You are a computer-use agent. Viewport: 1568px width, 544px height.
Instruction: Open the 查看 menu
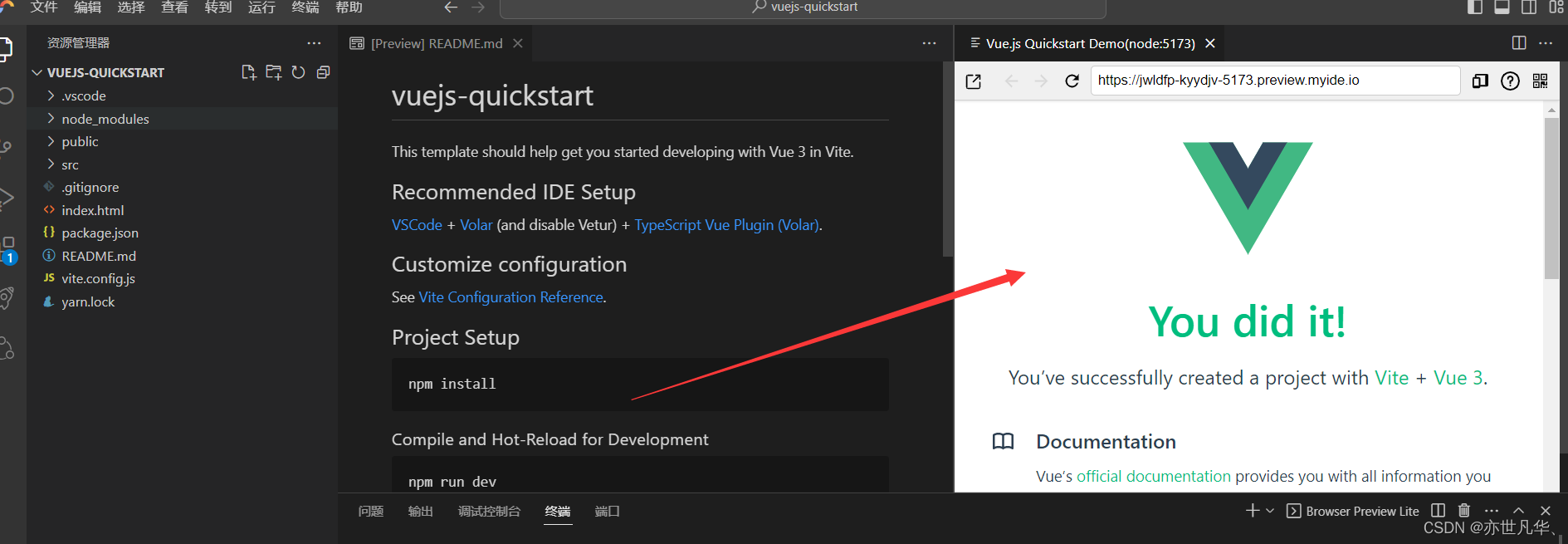(x=174, y=7)
